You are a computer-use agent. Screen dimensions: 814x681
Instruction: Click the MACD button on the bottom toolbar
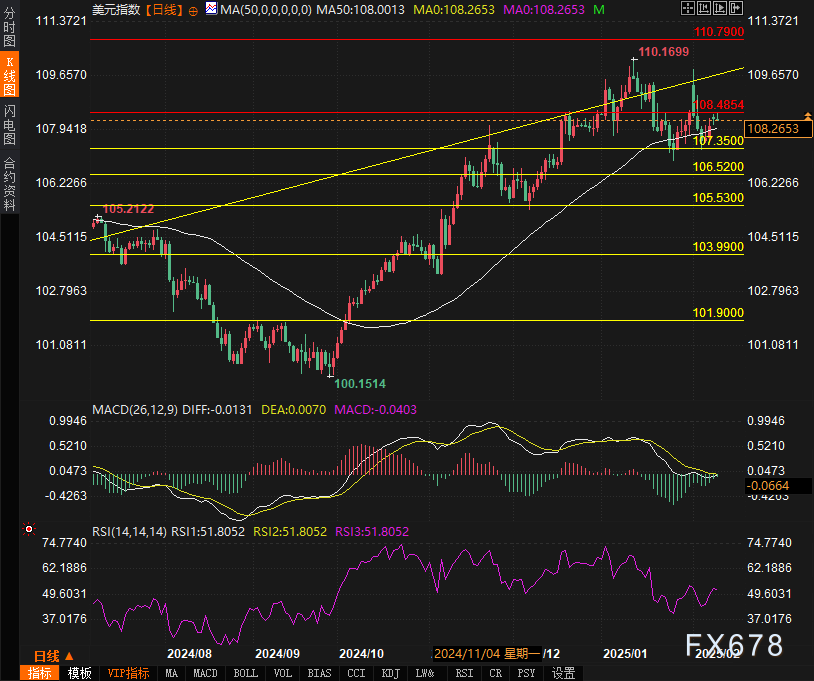(x=204, y=672)
